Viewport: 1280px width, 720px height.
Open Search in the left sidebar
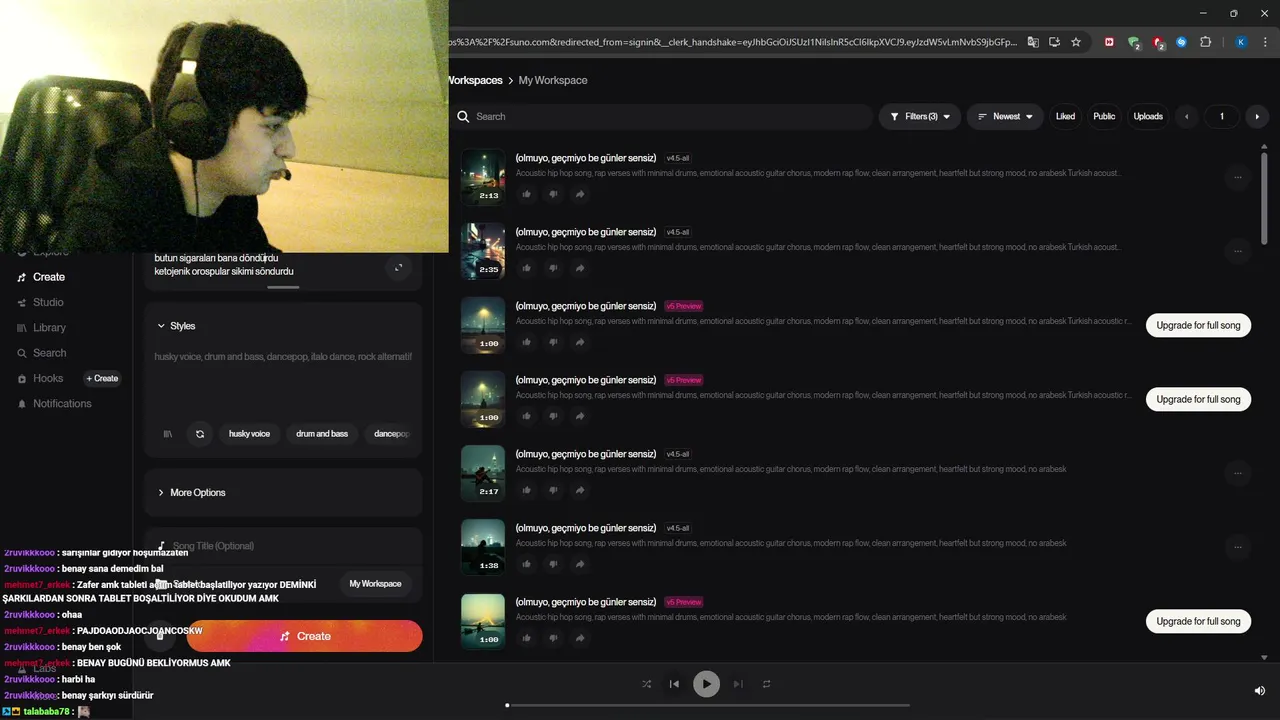coord(49,353)
